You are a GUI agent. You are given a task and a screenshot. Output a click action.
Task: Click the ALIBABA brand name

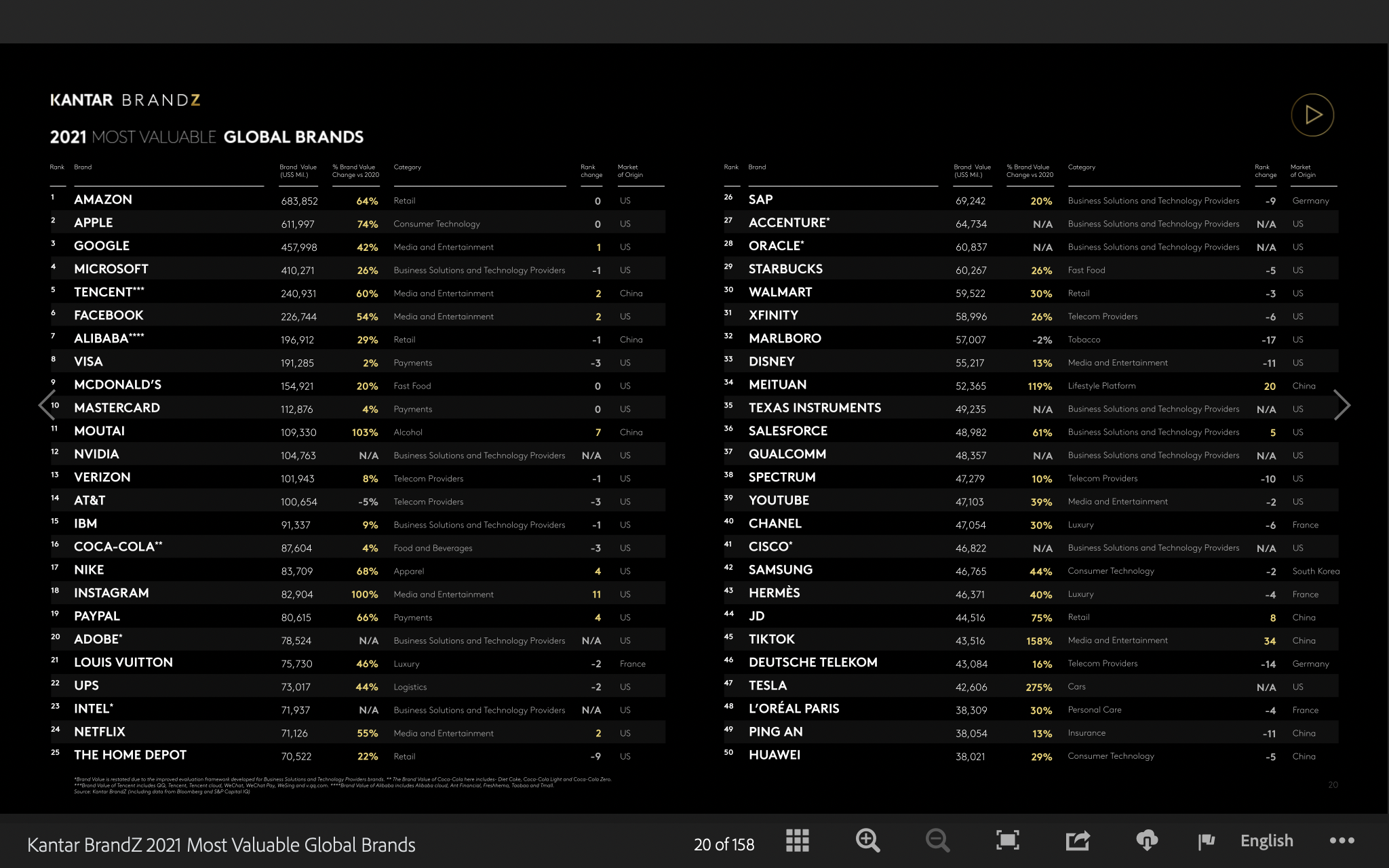(109, 338)
